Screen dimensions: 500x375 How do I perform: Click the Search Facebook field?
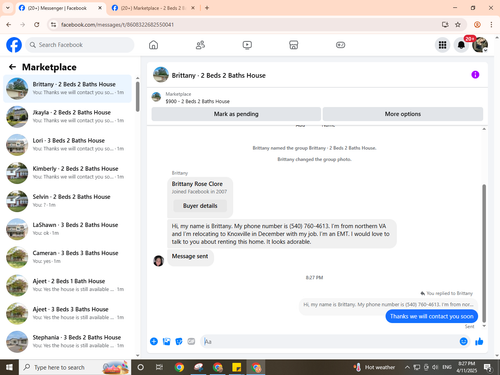pos(80,45)
